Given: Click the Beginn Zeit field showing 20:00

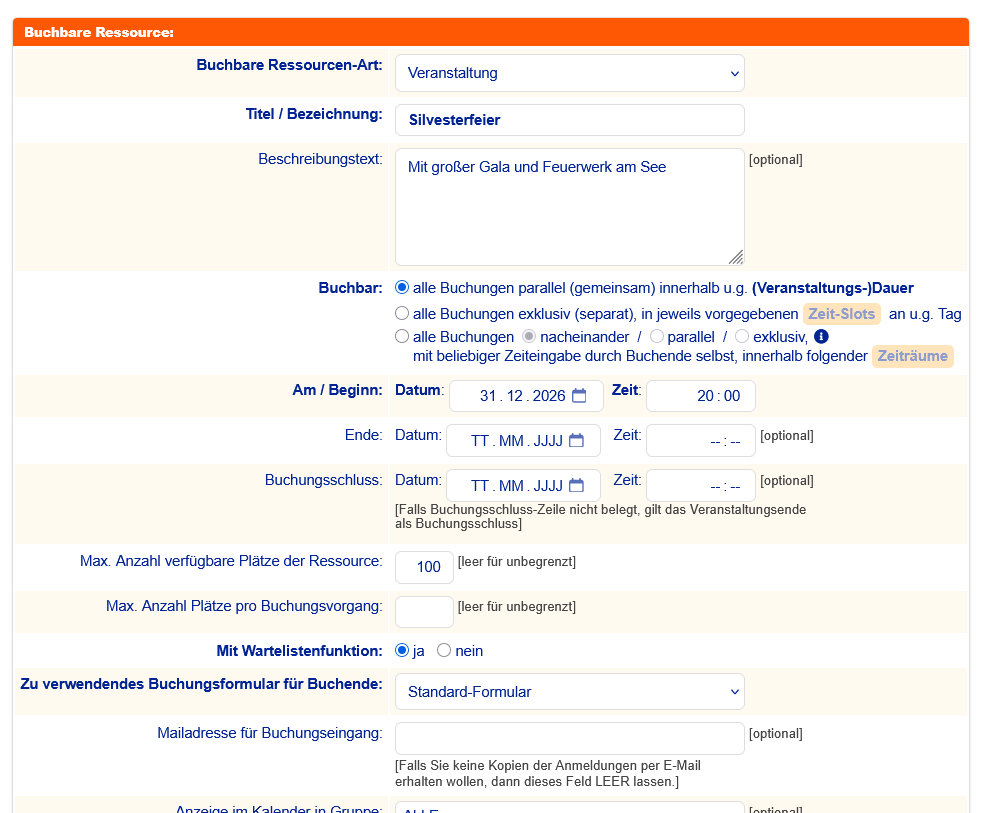Looking at the screenshot, I should (x=700, y=396).
